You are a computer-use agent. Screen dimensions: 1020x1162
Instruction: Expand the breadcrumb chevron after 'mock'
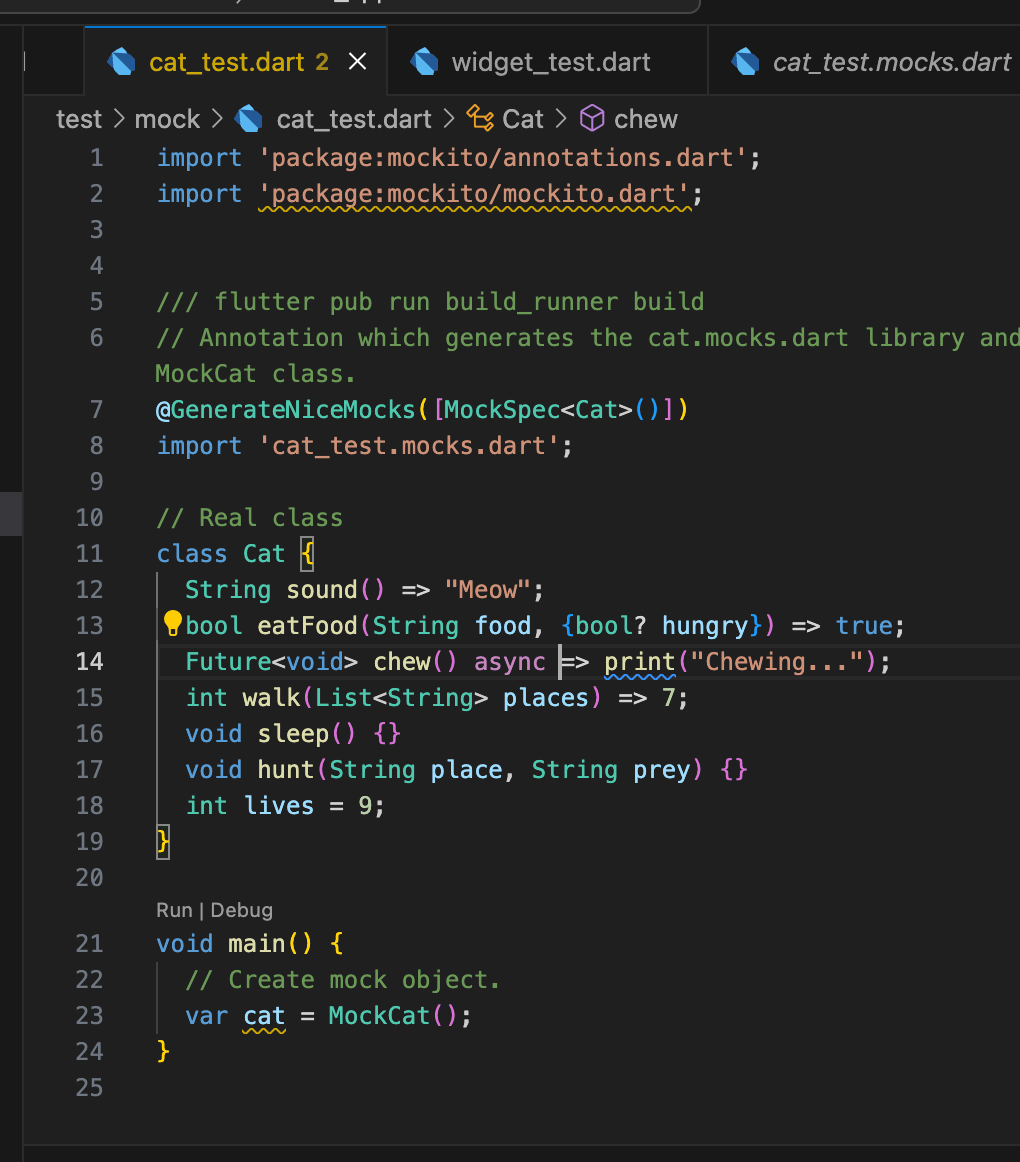(x=216, y=119)
